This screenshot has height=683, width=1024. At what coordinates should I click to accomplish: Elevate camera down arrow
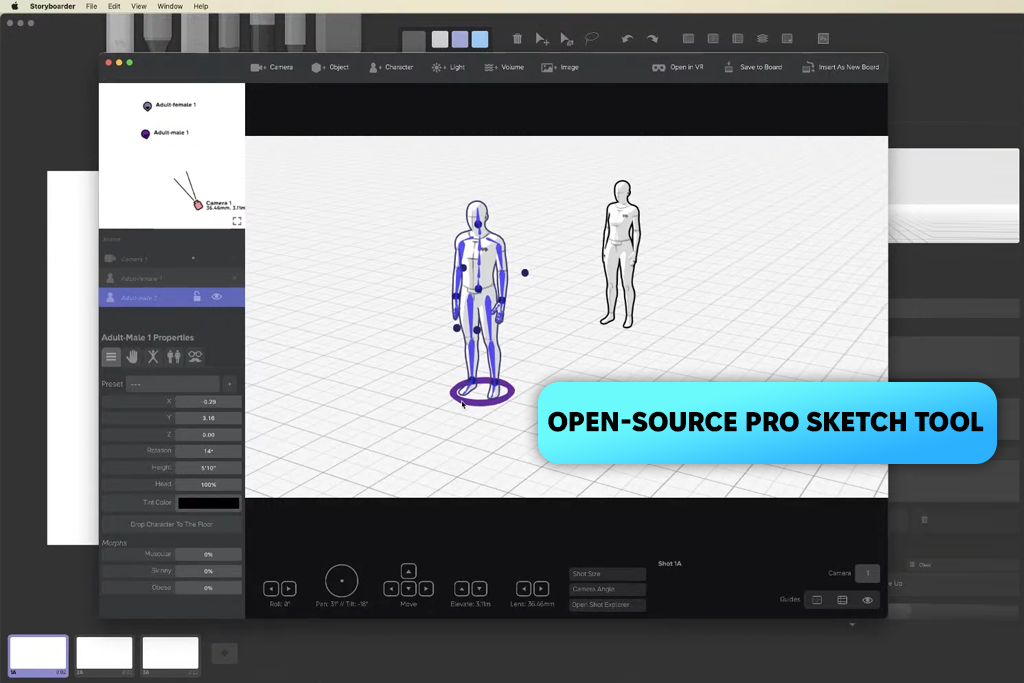[479, 588]
